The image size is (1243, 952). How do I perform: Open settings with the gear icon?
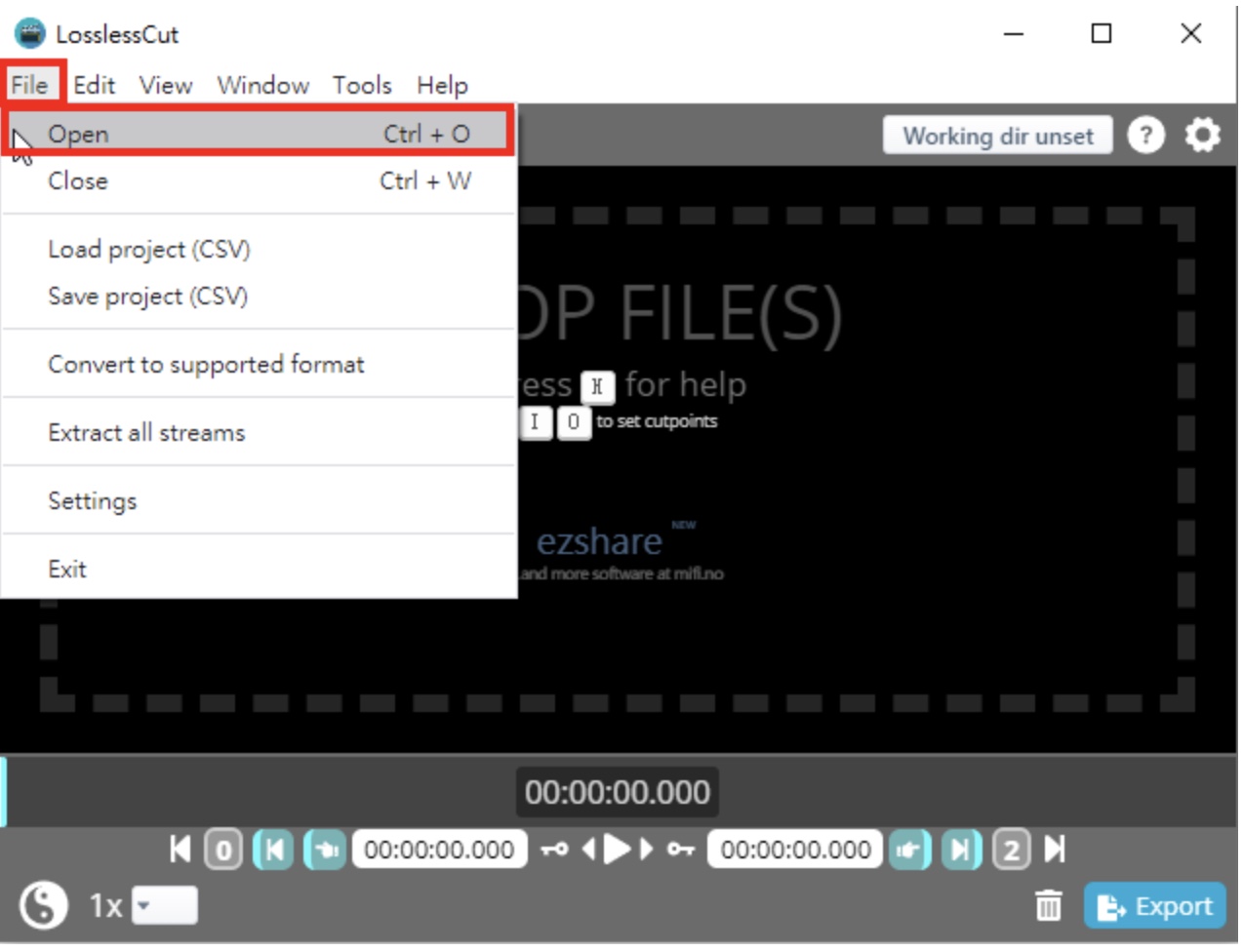point(1202,135)
